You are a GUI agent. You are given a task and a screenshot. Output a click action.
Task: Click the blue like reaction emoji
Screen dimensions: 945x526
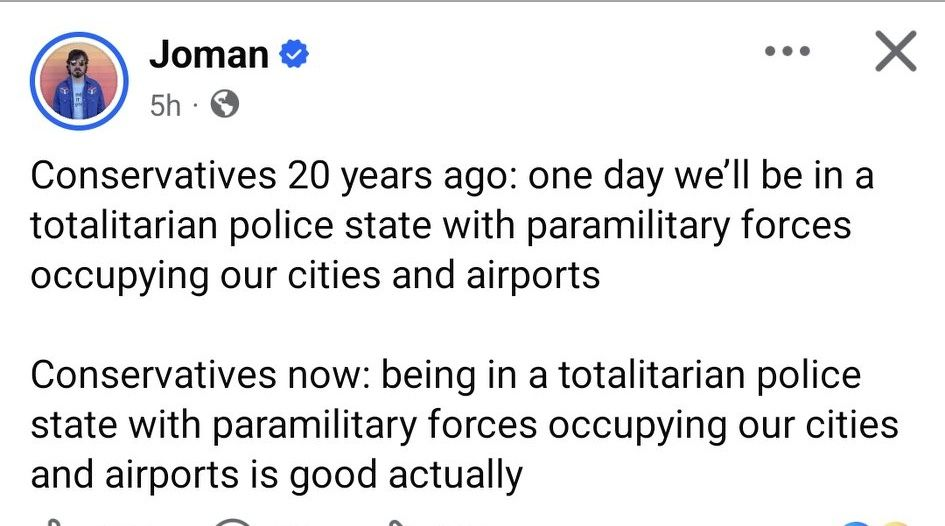pyautogui.click(x=857, y=522)
